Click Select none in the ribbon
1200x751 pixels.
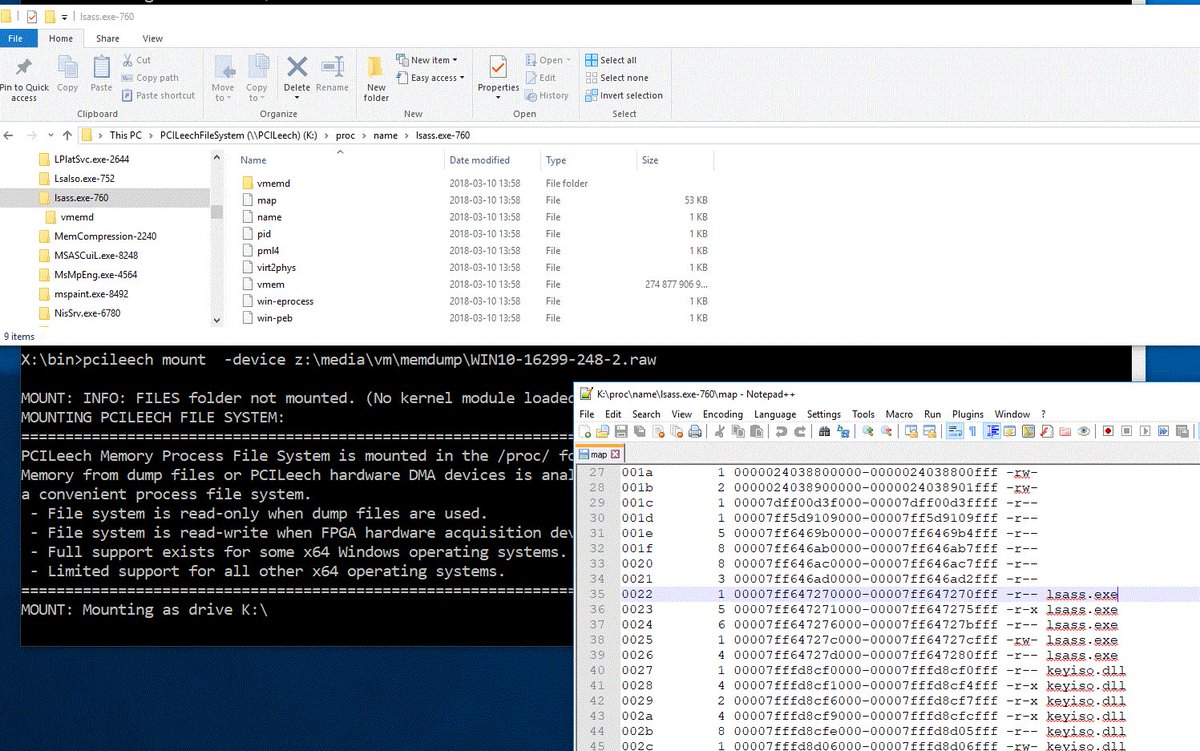pos(616,78)
